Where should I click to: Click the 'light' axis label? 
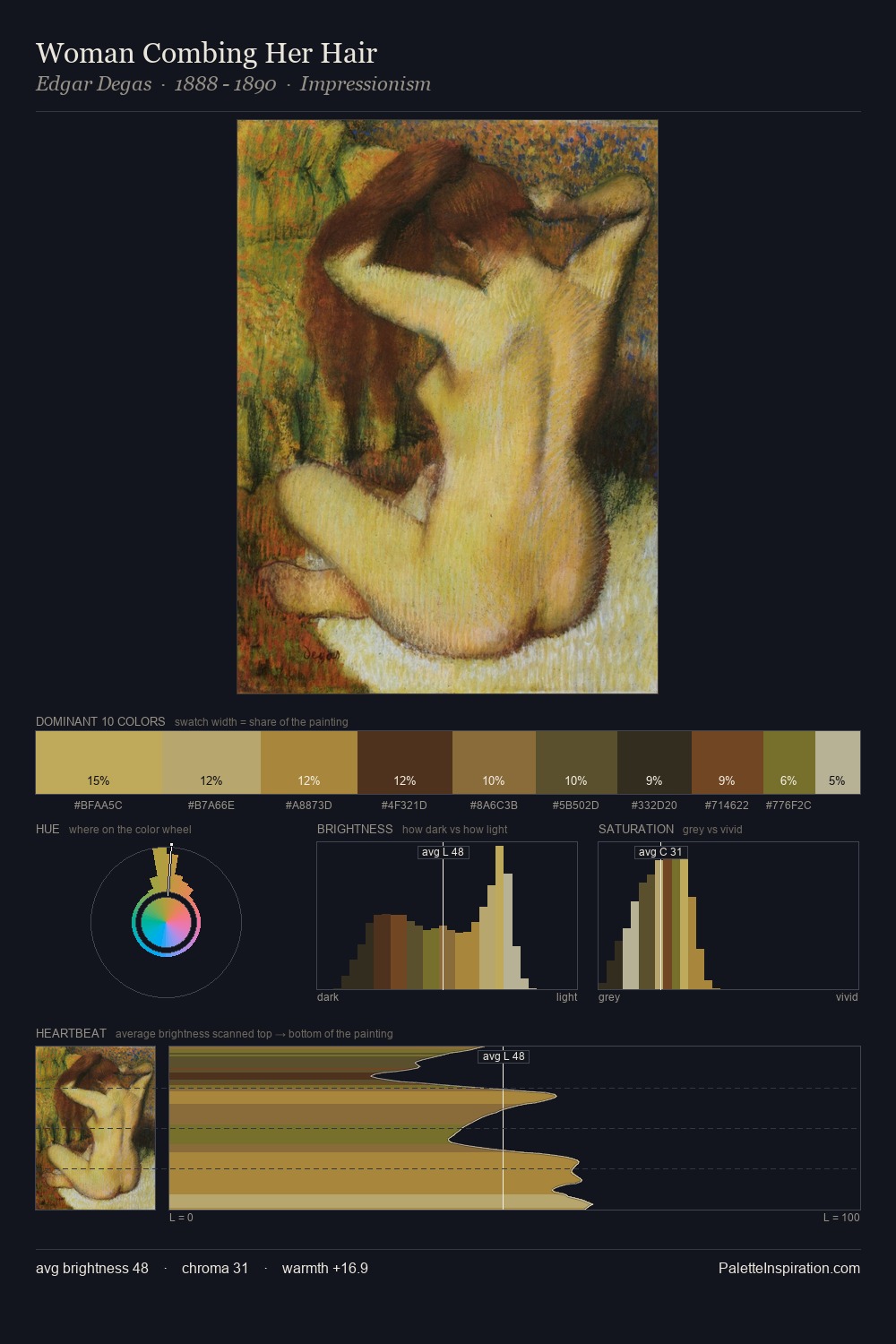(566, 997)
